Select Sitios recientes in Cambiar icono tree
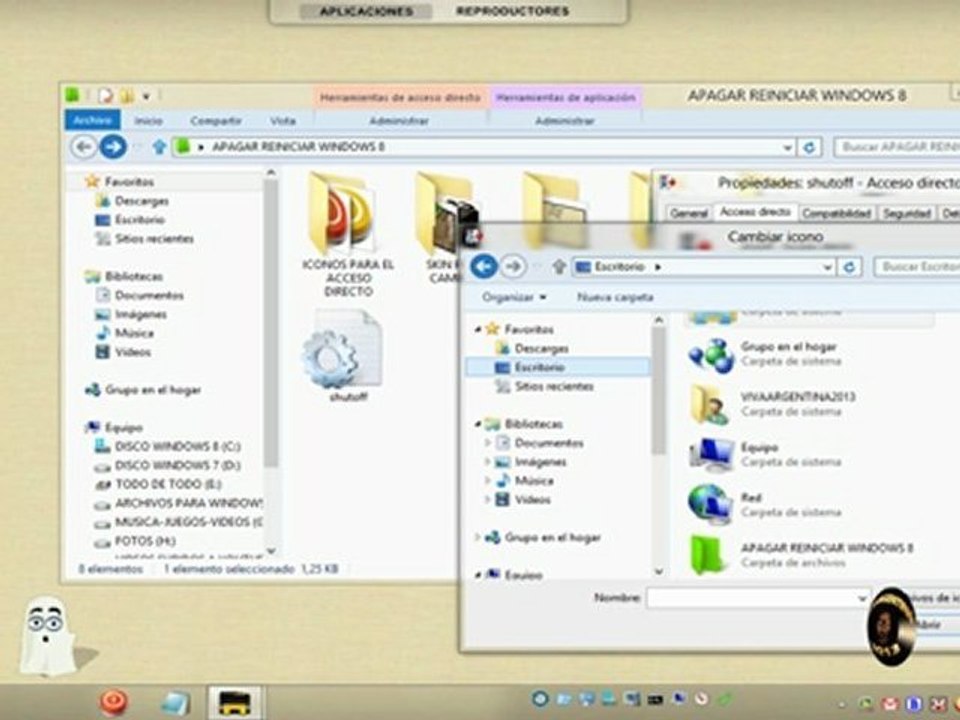The height and width of the screenshot is (720, 960). click(x=554, y=386)
